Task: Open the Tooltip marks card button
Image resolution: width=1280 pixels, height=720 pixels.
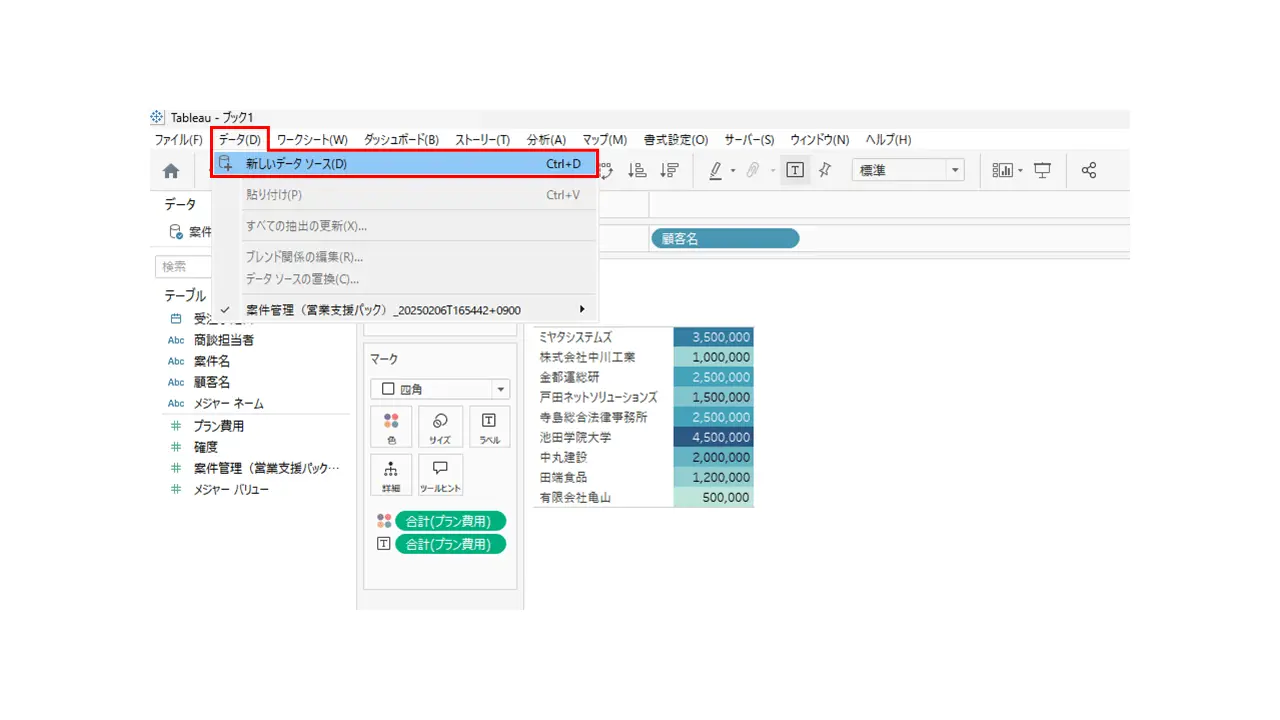Action: pyautogui.click(x=440, y=475)
